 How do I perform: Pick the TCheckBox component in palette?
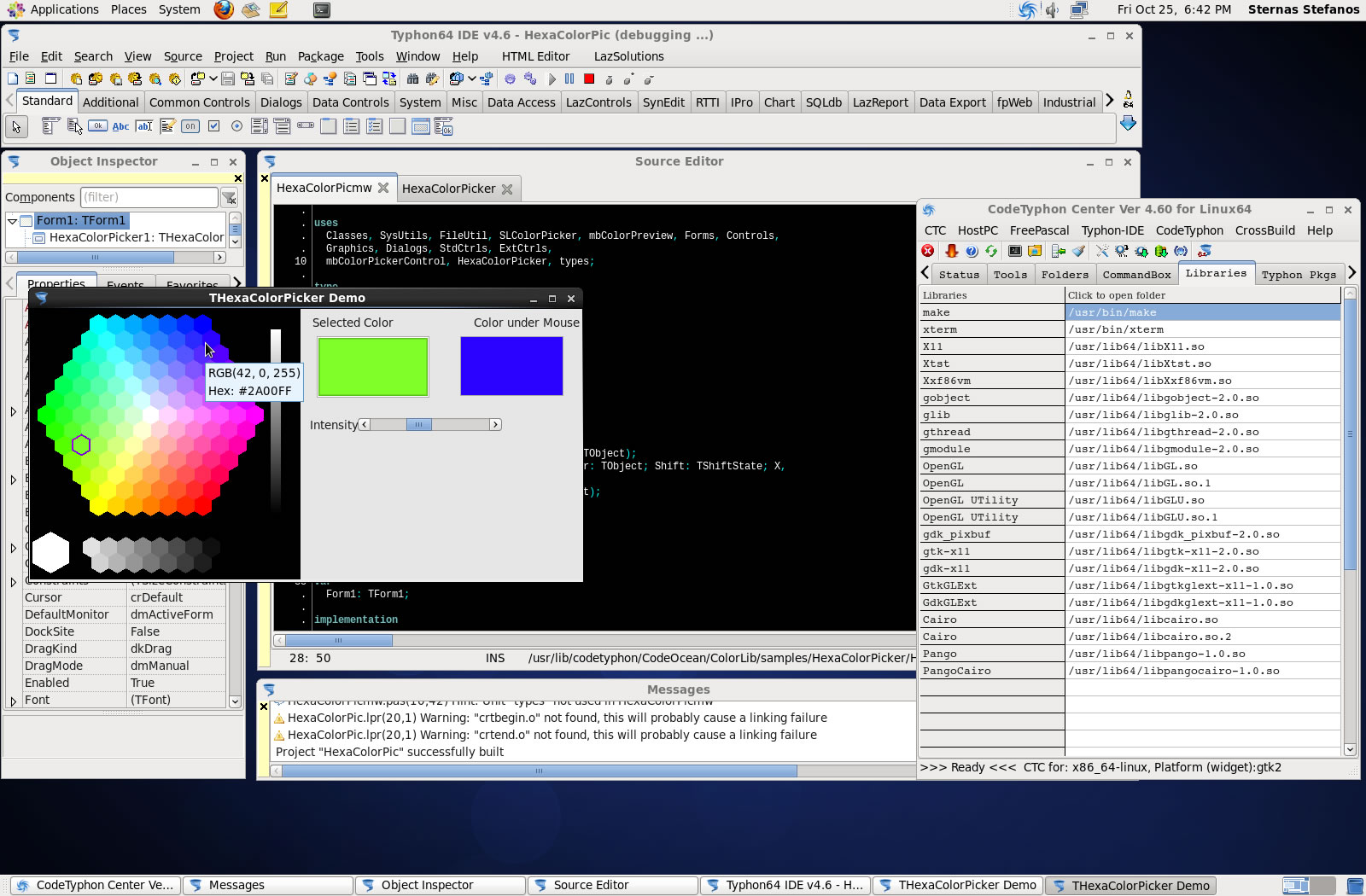pyautogui.click(x=213, y=126)
